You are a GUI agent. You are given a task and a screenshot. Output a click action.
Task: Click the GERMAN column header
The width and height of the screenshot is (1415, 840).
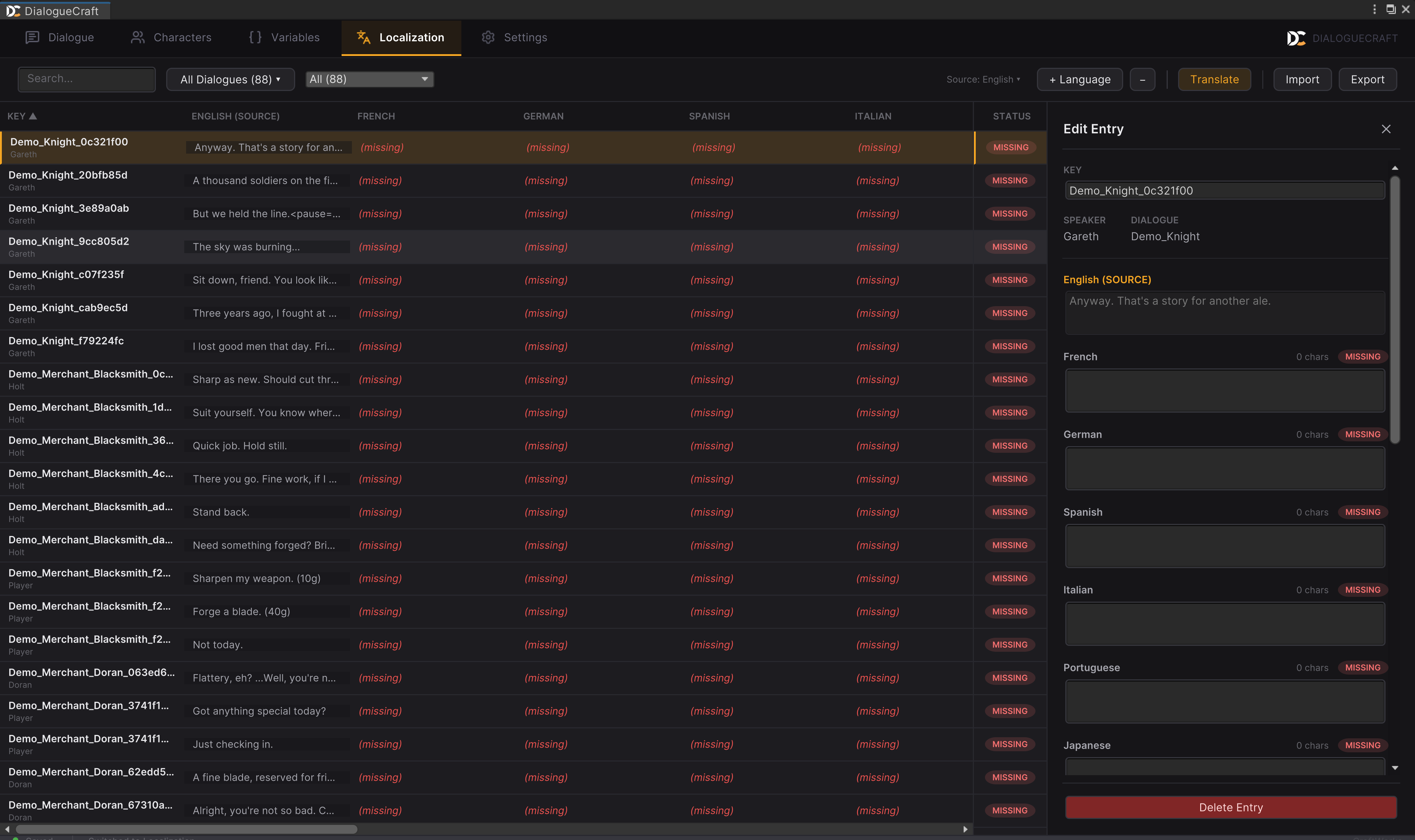(544, 116)
